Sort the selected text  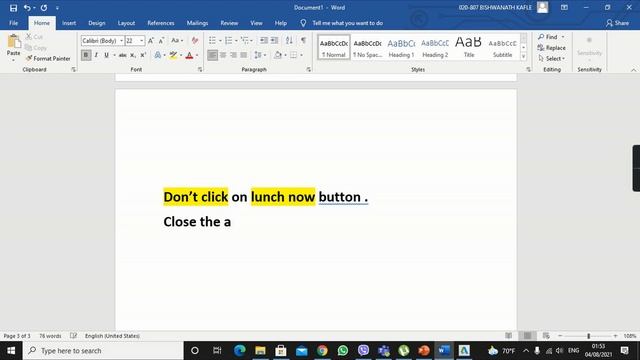289,40
